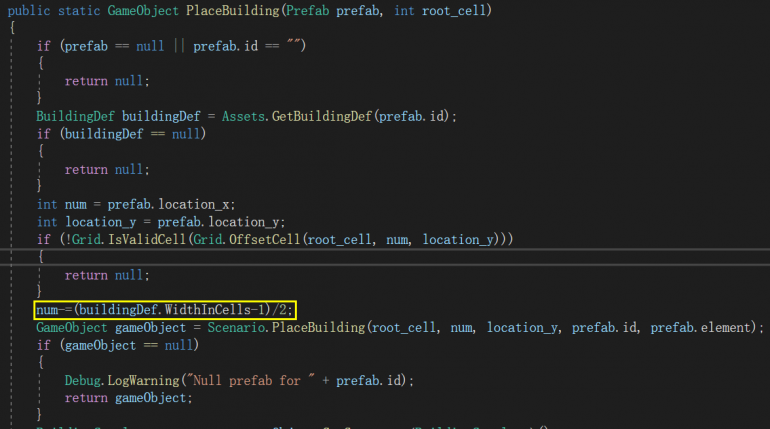The height and width of the screenshot is (429, 770).
Task: Click the Prefab parameter type in signature
Action: pos(307,10)
